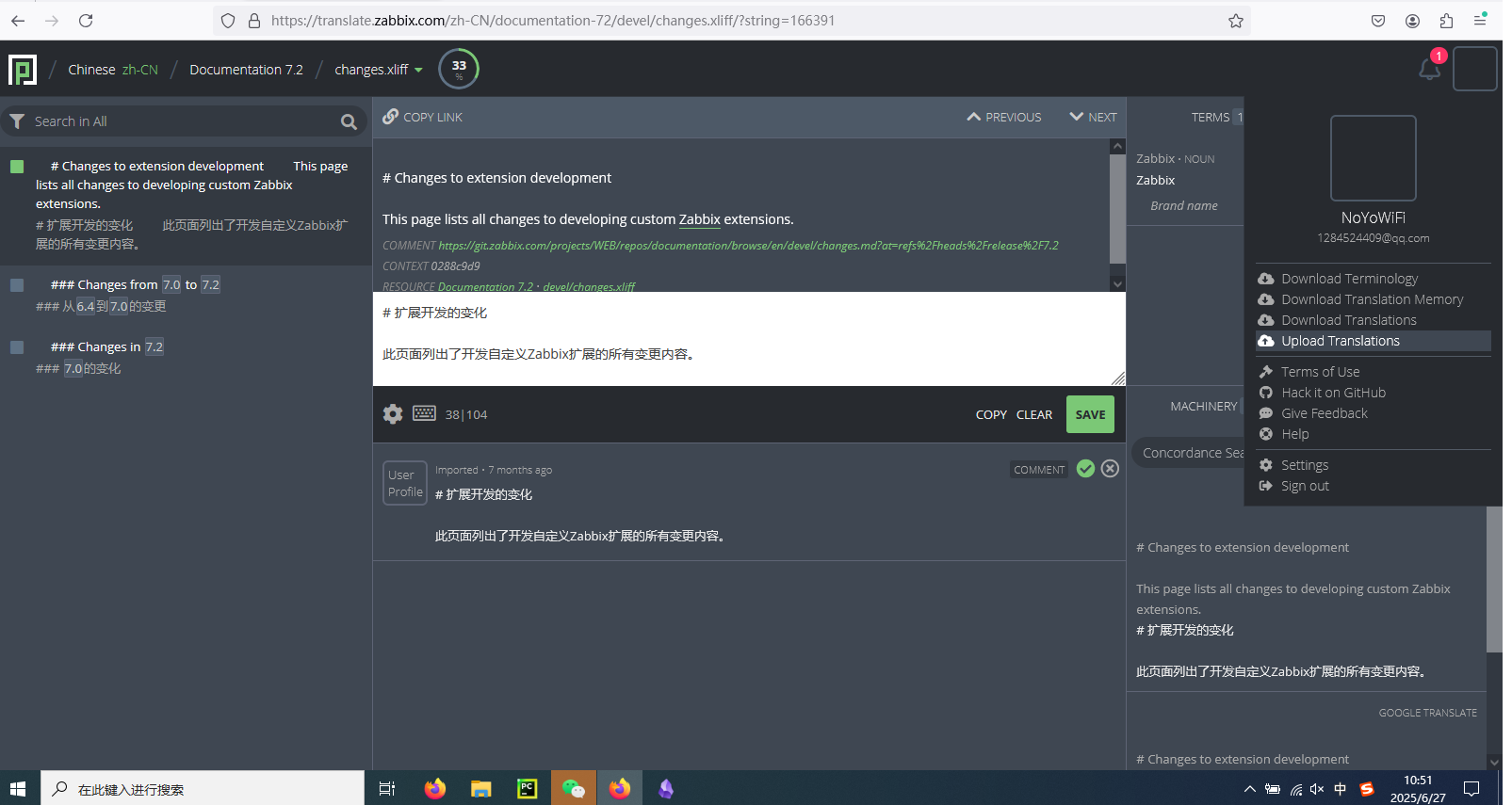Click the 33% progress circle
The height and width of the screenshot is (805, 1512).
tap(459, 69)
